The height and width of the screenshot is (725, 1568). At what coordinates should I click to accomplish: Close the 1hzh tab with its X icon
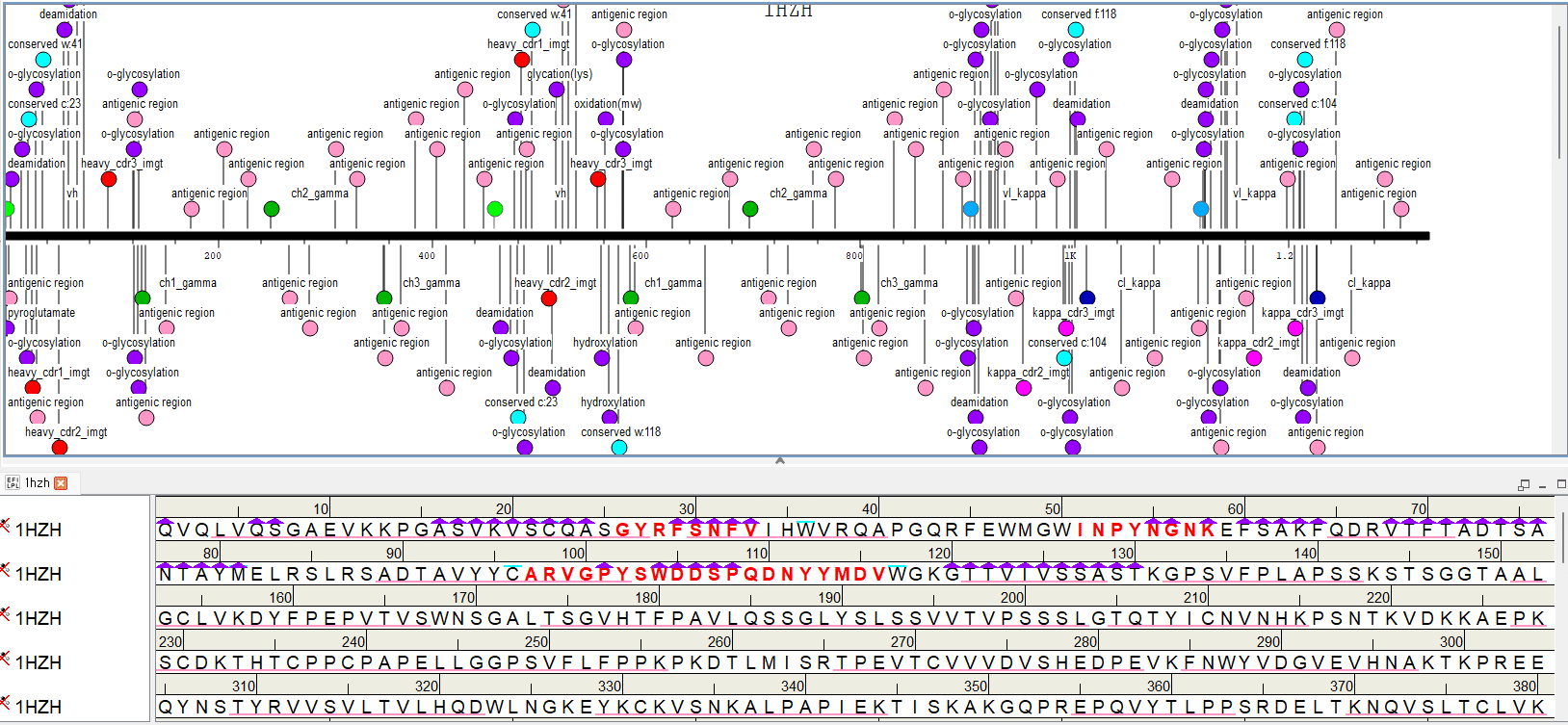(x=61, y=483)
